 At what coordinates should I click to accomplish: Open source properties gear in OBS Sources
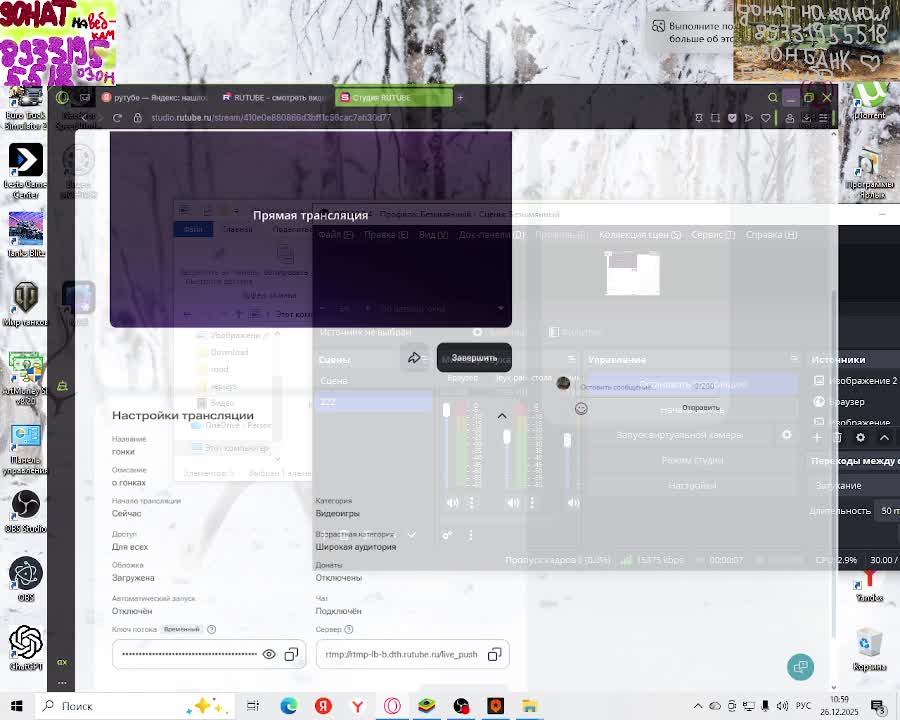(x=860, y=438)
